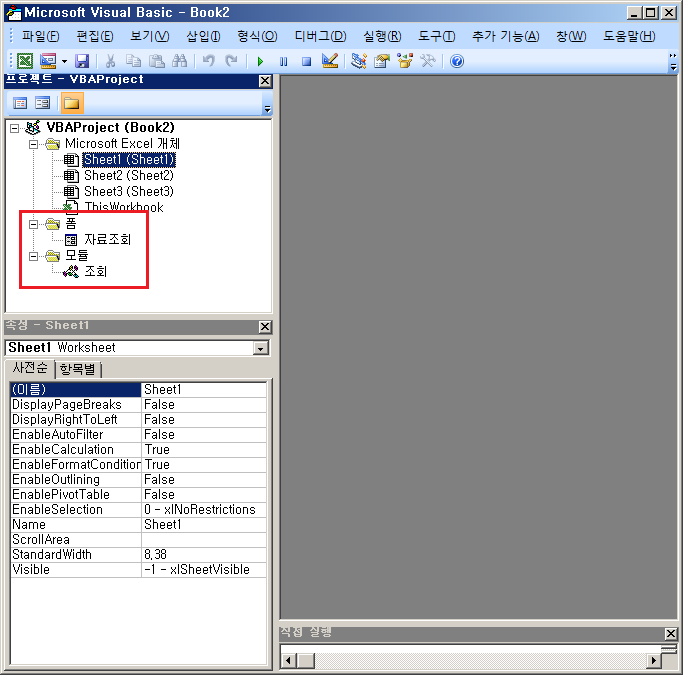
Task: Click View Code icon in project panel
Action: point(20,103)
